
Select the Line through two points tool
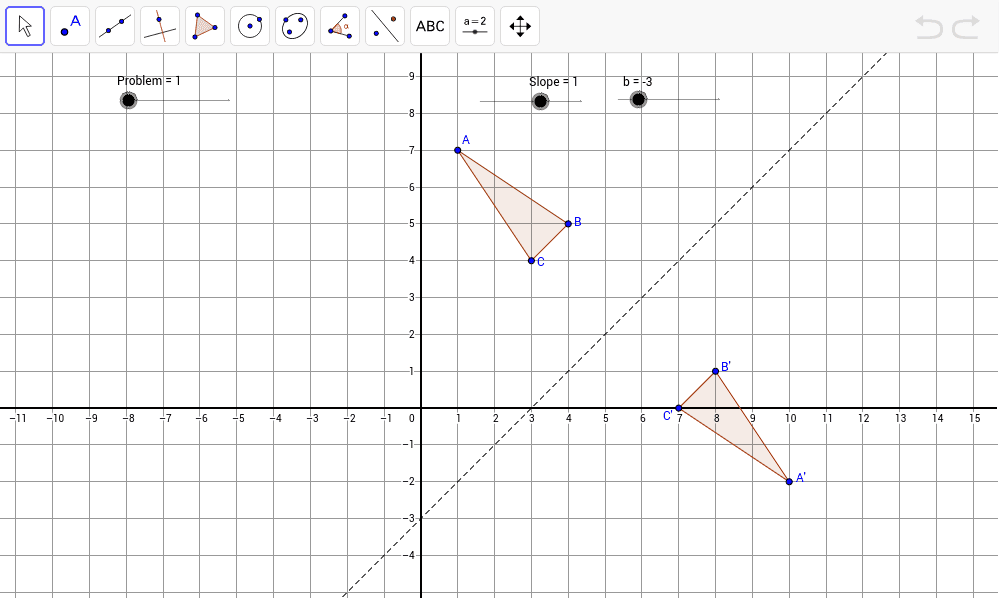tap(114, 25)
